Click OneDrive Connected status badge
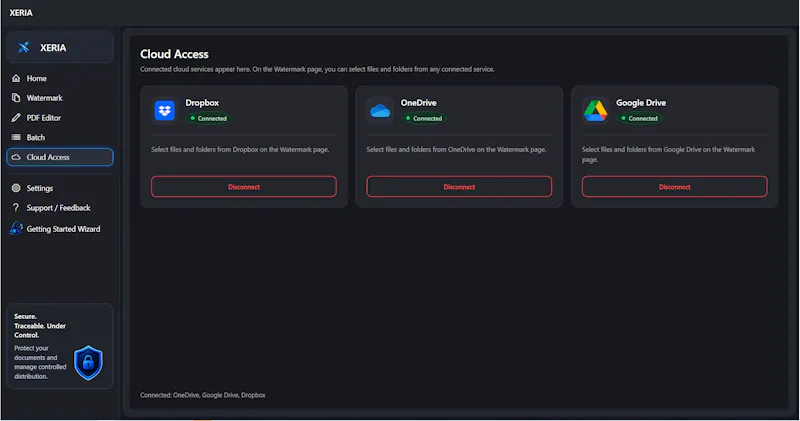The width and height of the screenshot is (800, 421). tap(424, 118)
